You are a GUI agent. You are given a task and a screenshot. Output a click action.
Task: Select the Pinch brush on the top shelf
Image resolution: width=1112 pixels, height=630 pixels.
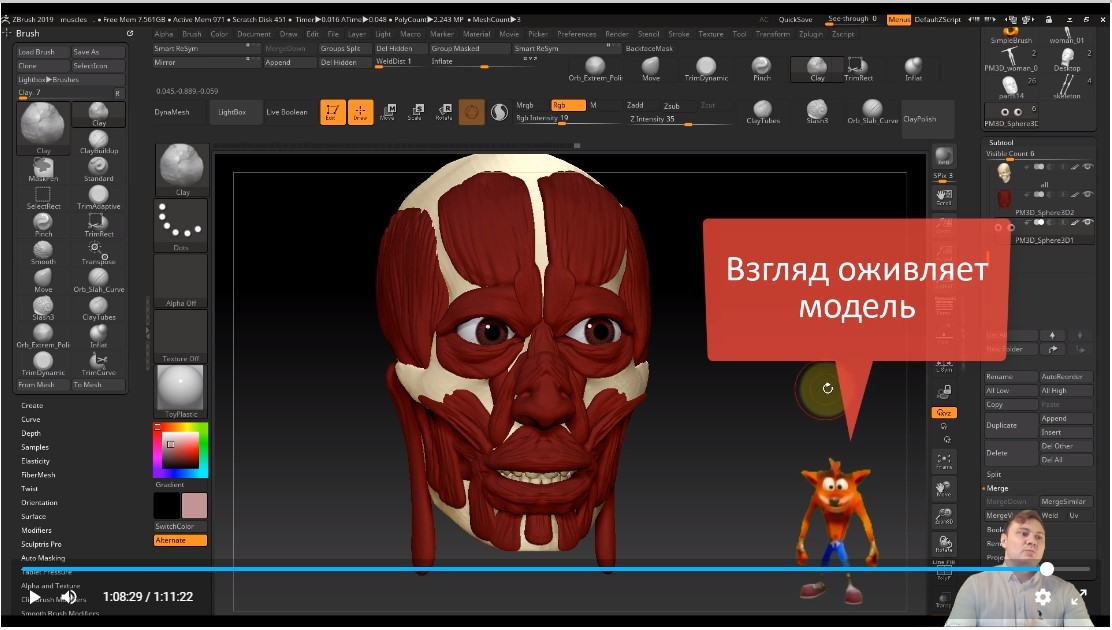[x=762, y=67]
